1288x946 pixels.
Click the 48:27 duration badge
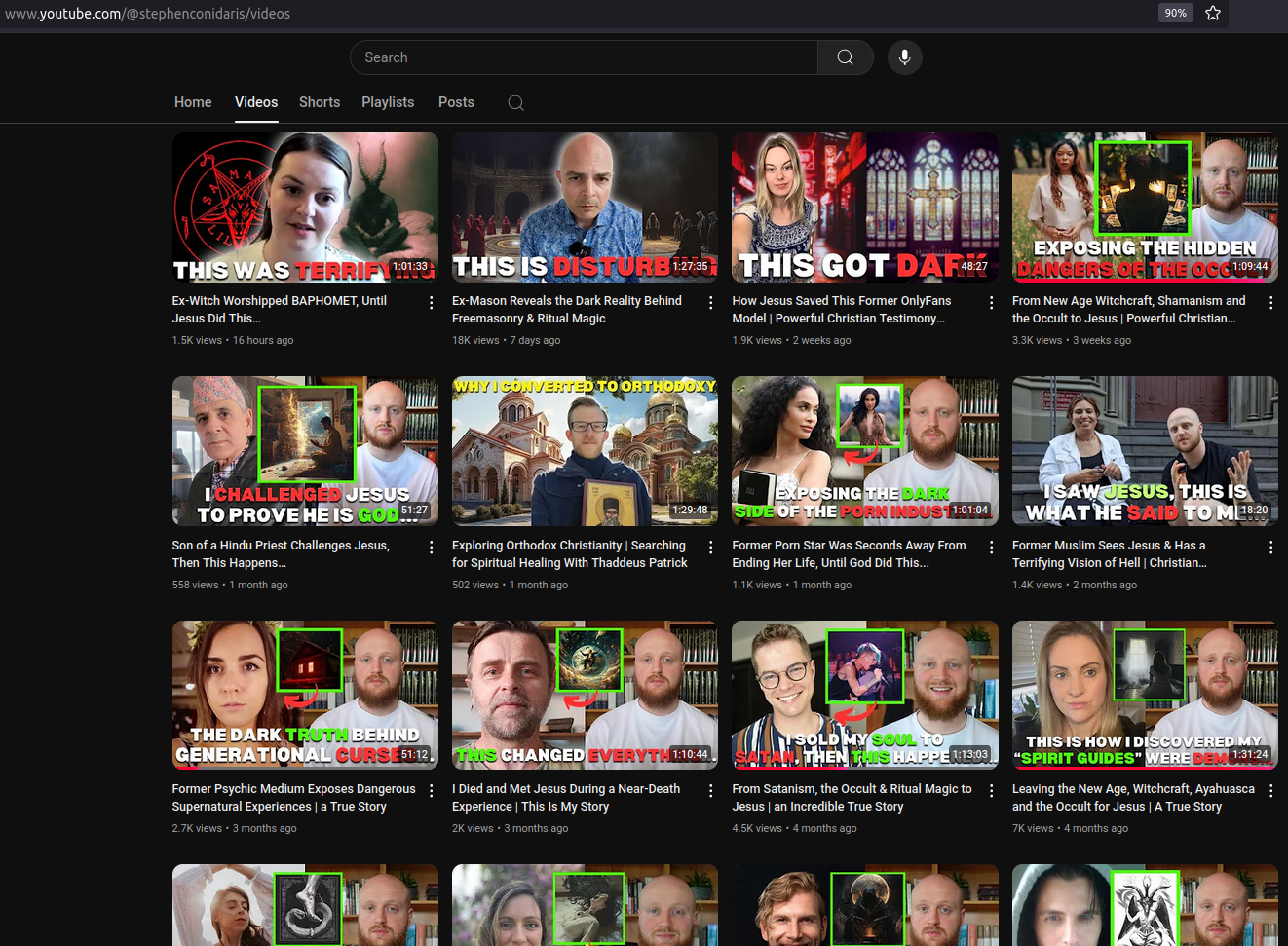pyautogui.click(x=974, y=266)
